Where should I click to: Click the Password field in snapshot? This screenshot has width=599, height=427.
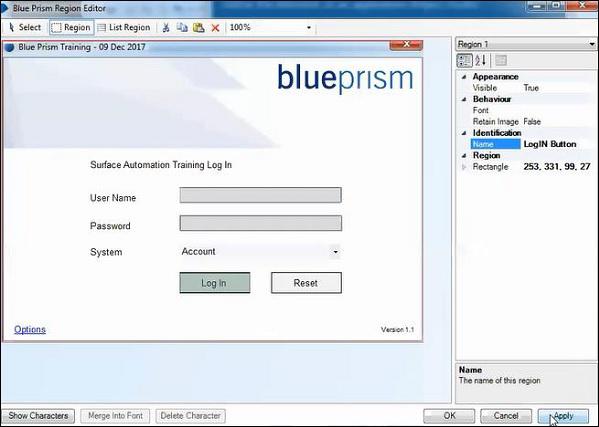[261, 223]
